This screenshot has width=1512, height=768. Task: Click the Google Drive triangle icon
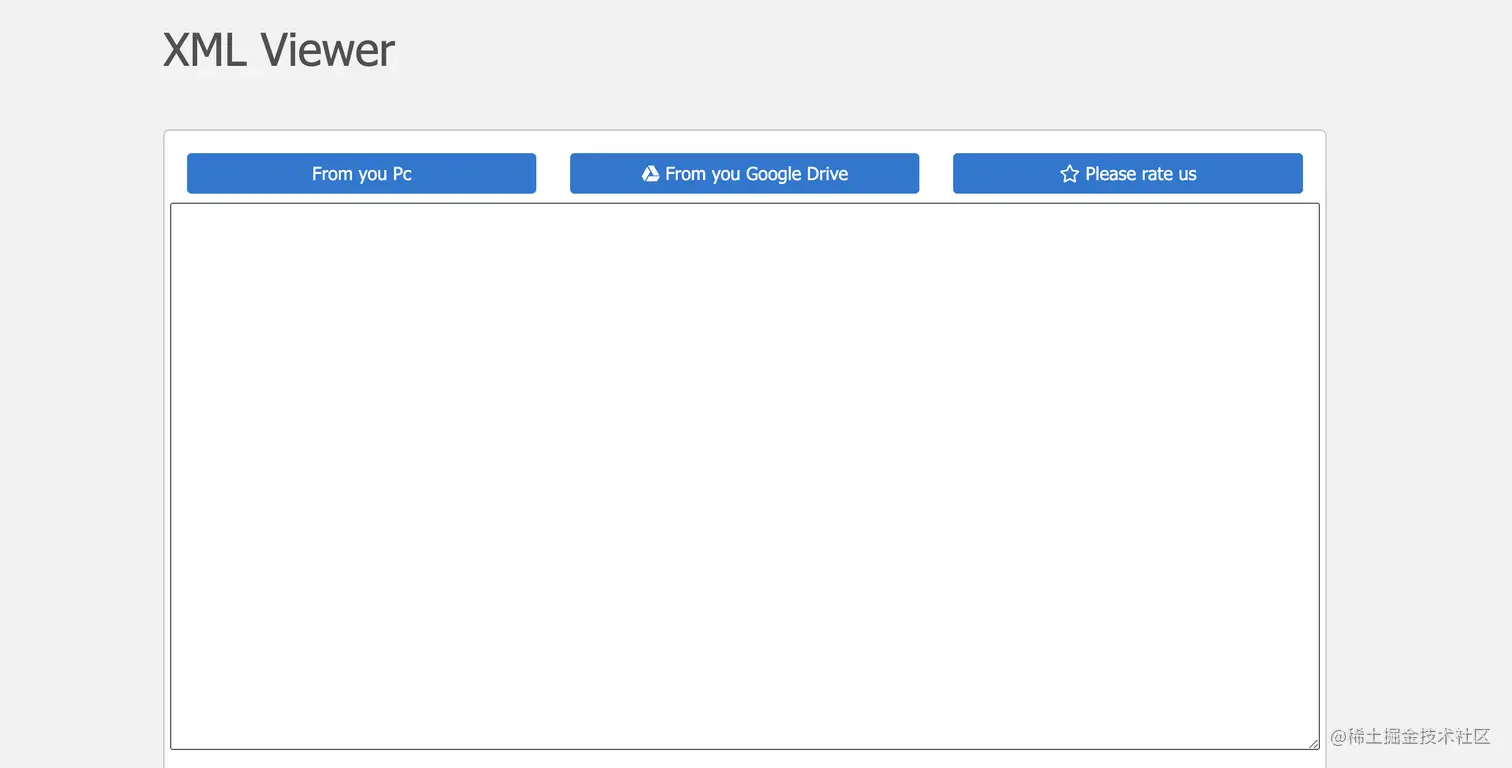point(650,173)
